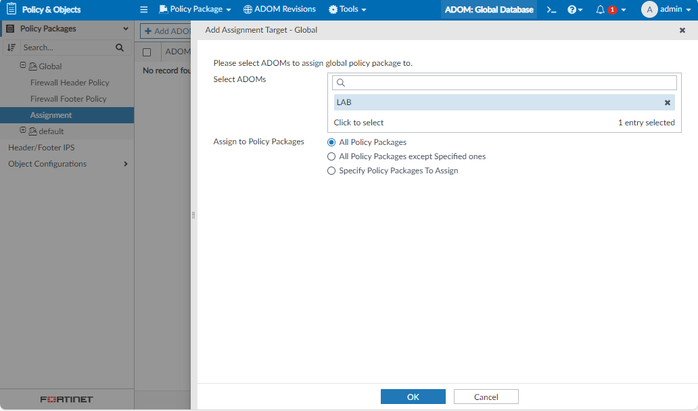Open the Policy Package dropdown menu
This screenshot has height=411, width=698.
(194, 9)
